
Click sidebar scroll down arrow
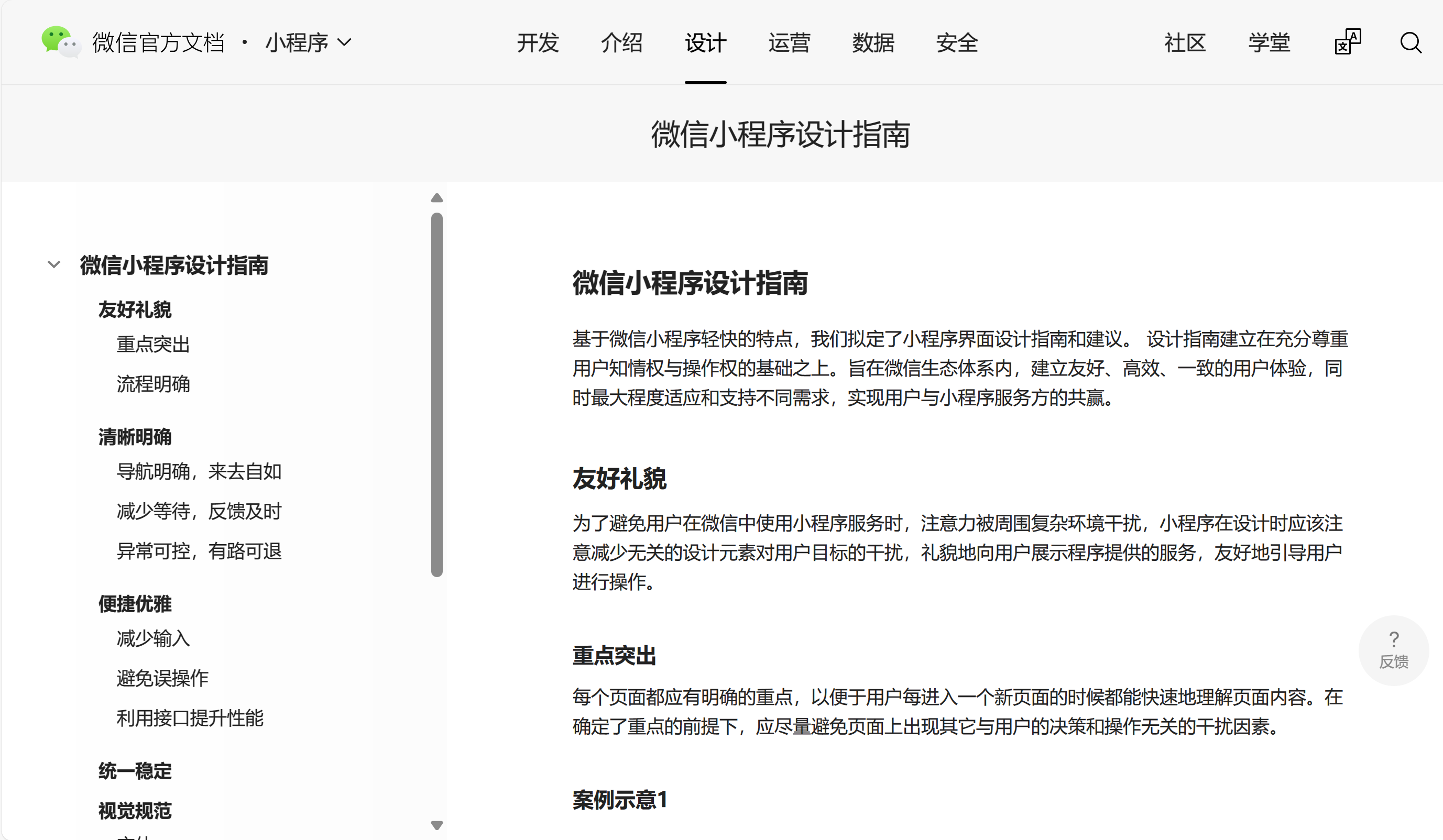[x=437, y=825]
